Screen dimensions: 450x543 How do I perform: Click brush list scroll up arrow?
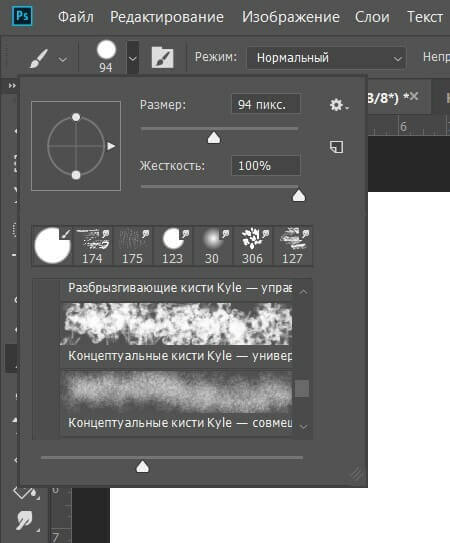click(303, 292)
